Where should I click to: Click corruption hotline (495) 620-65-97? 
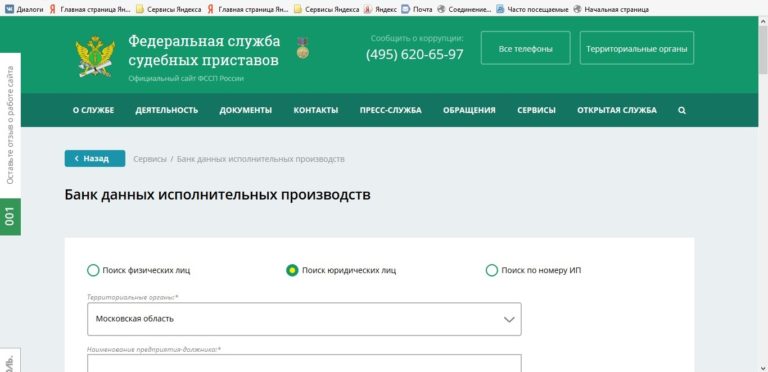pos(414,54)
